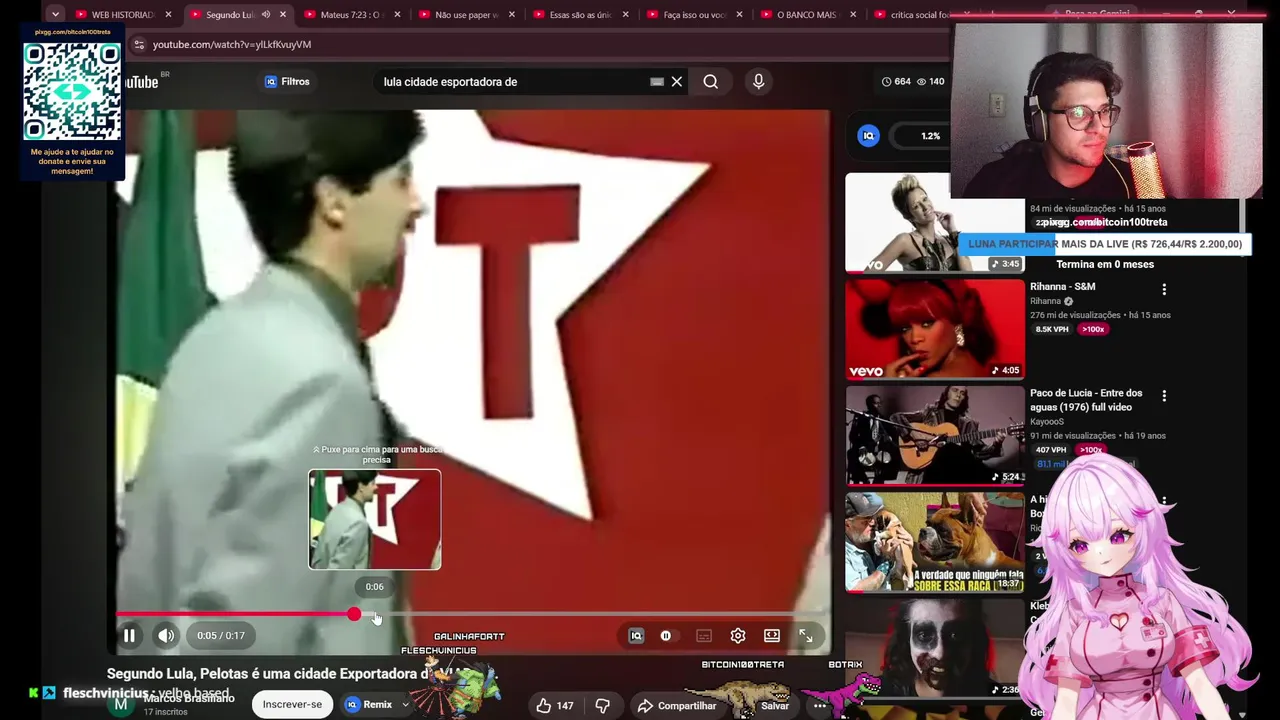Switch to the 'O BANCO MAIS' tab
The image size is (1280, 720).
pyautogui.click(x=806, y=15)
